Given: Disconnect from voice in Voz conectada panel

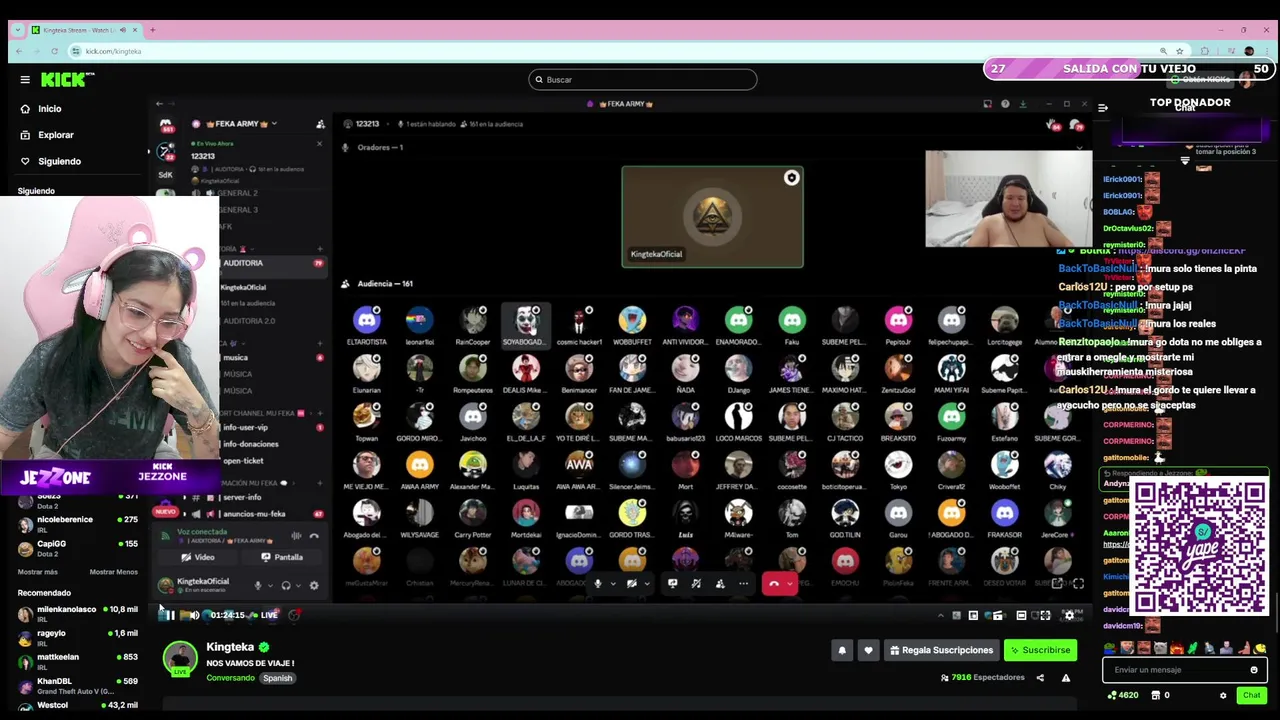Looking at the screenshot, I should (x=314, y=536).
